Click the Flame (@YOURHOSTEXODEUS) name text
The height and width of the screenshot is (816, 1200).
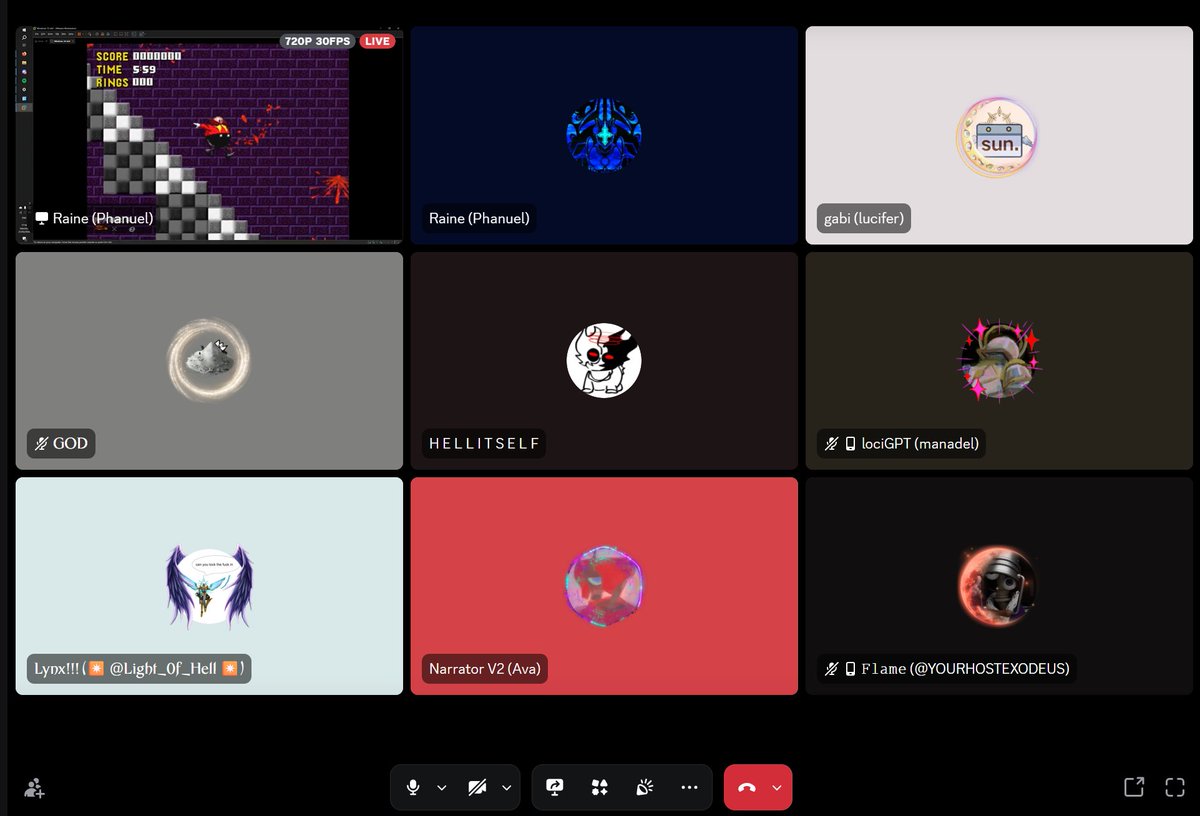pos(966,669)
